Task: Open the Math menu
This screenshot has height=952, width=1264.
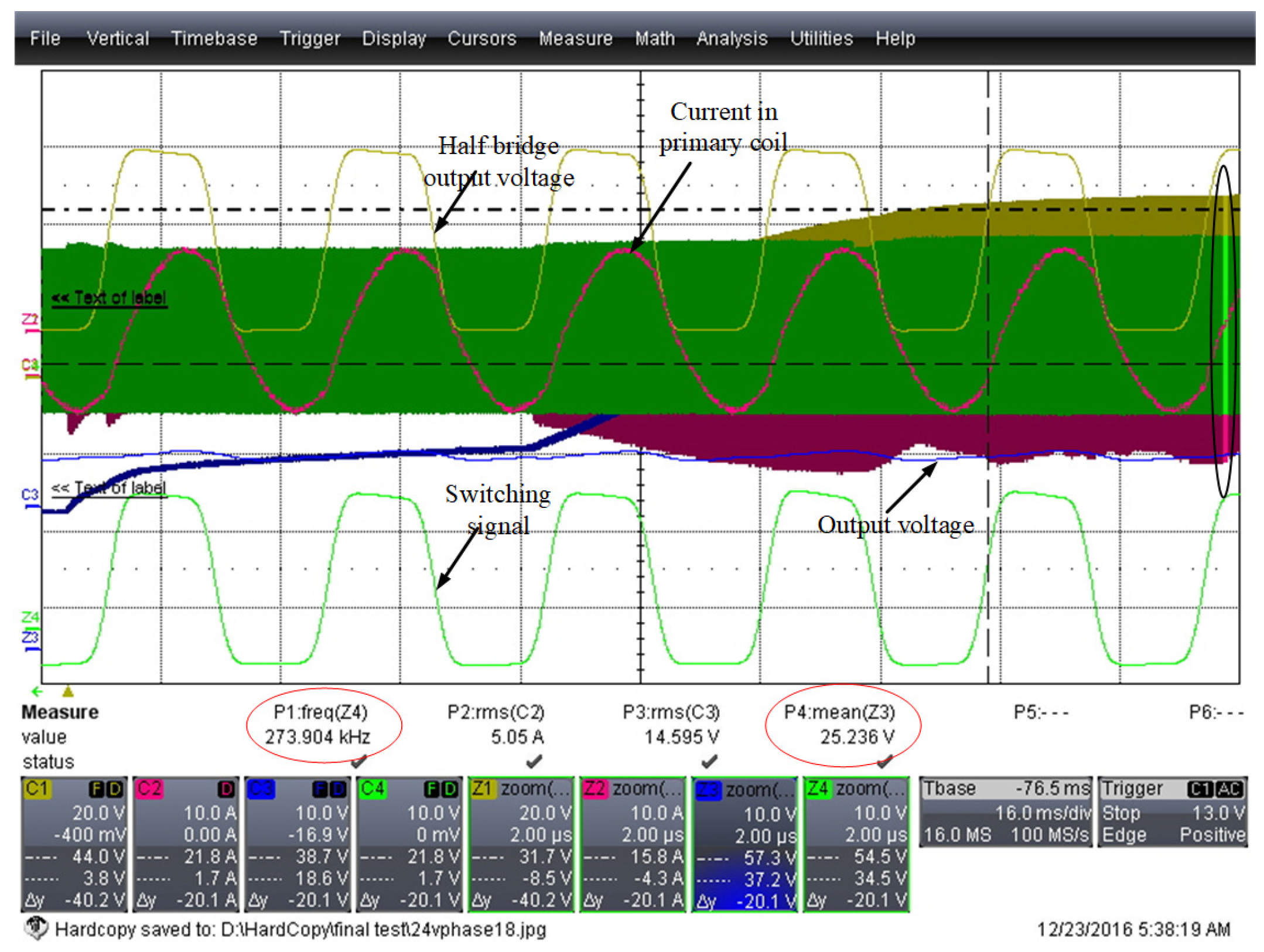Action: tap(654, 39)
